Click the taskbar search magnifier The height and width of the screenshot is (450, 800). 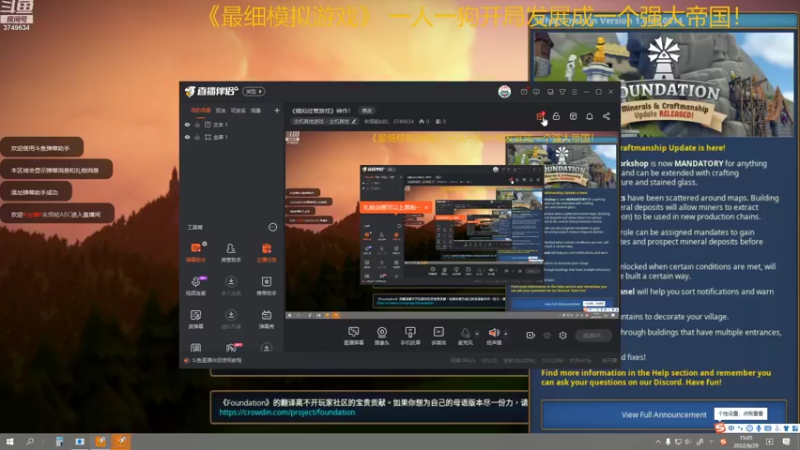click(x=30, y=441)
